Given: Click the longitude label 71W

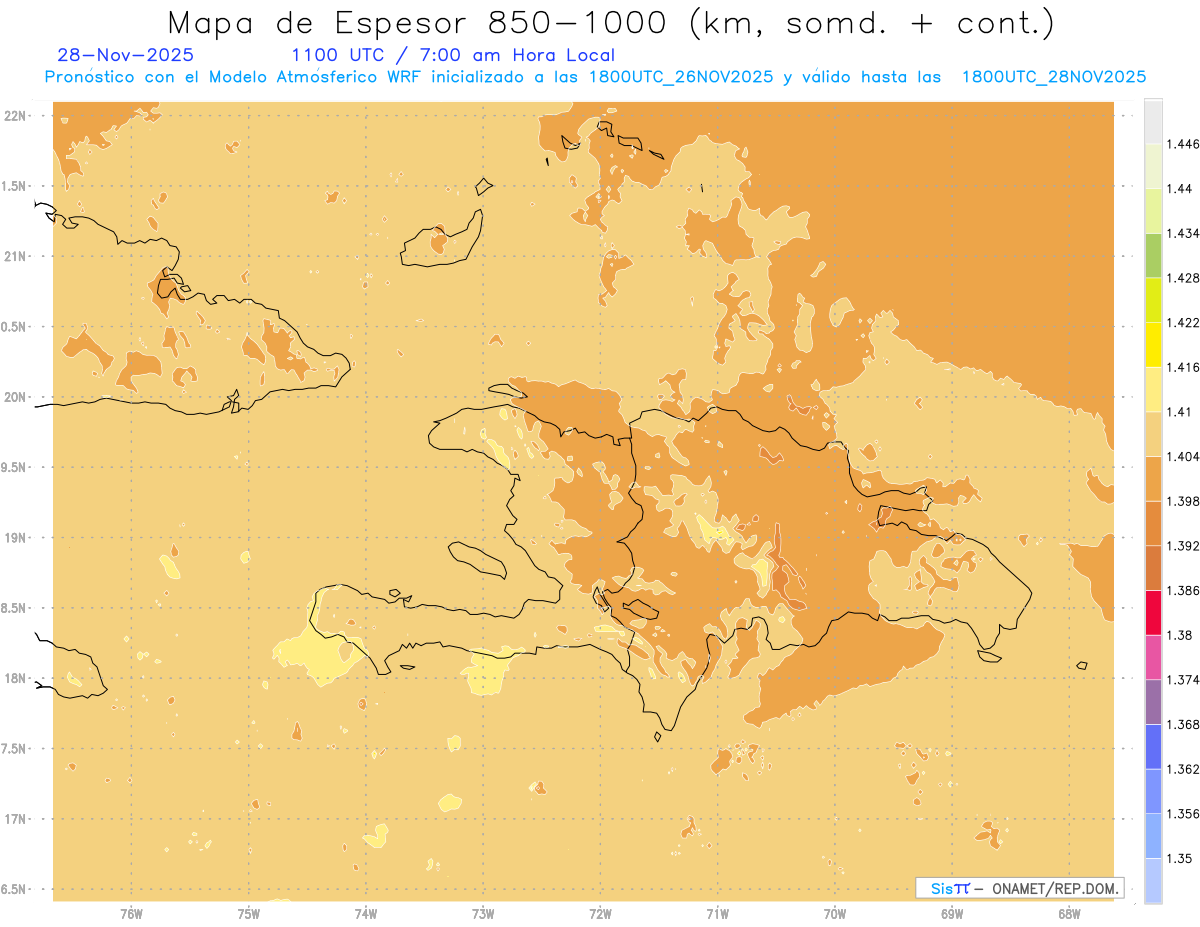Looking at the screenshot, I should [x=717, y=914].
